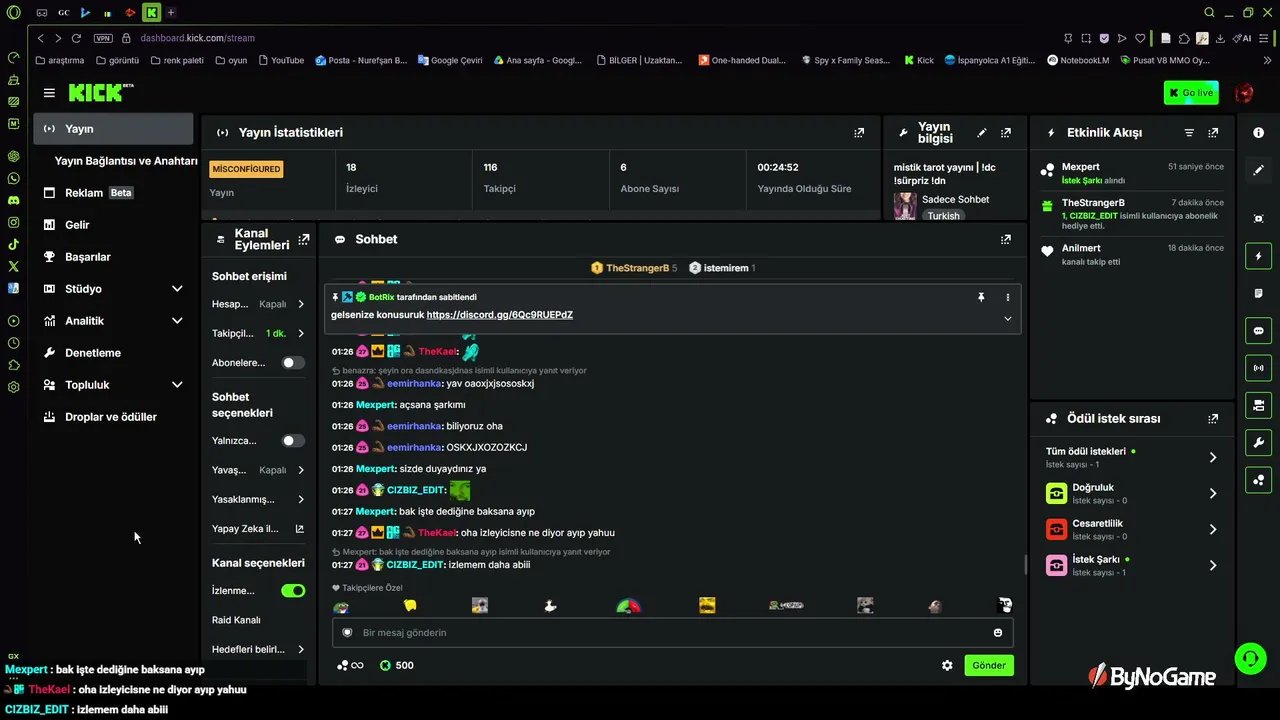
Task: Click the YouTube bookmark in the bookmarks bar
Action: (x=281, y=60)
